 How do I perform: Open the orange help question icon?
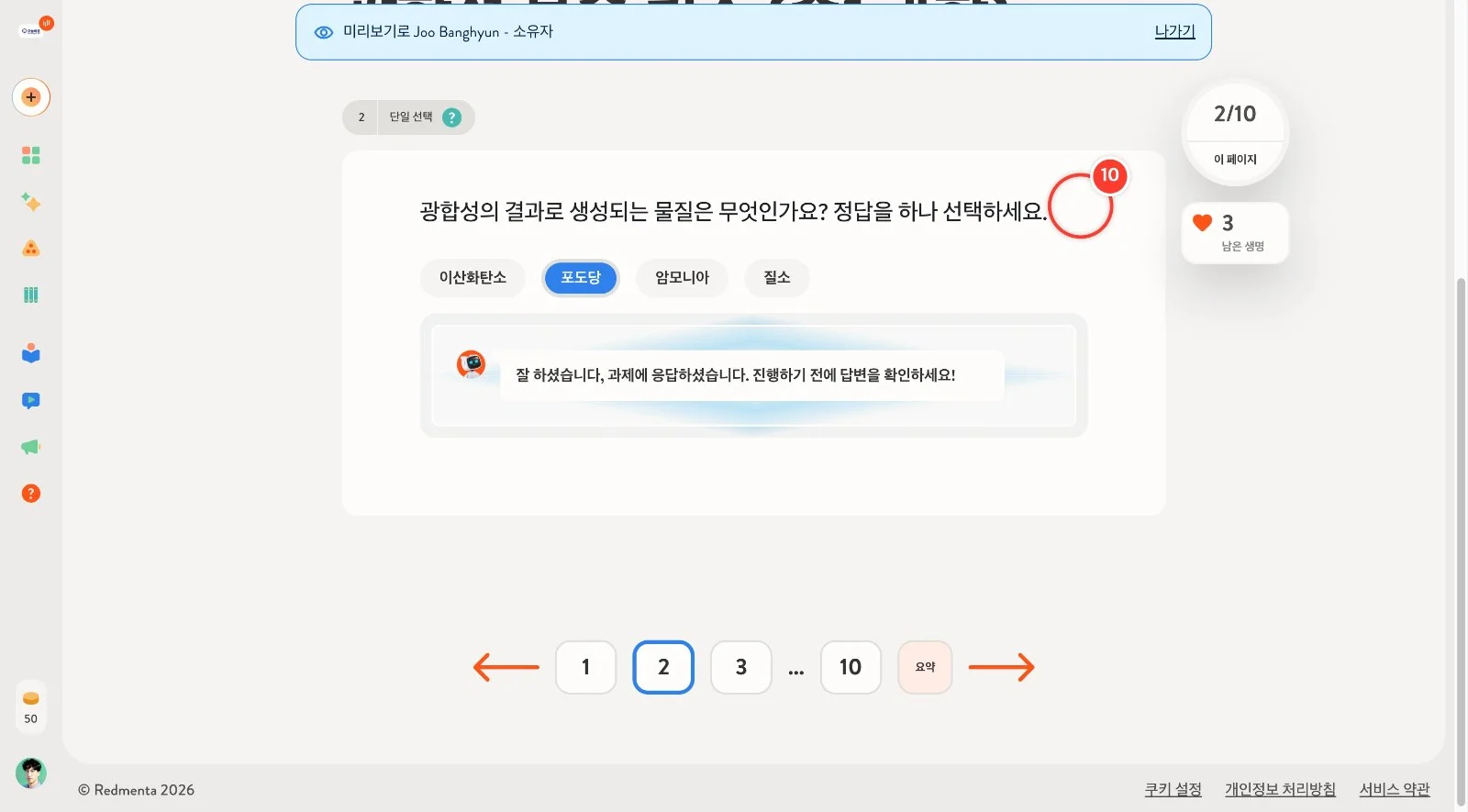[31, 494]
